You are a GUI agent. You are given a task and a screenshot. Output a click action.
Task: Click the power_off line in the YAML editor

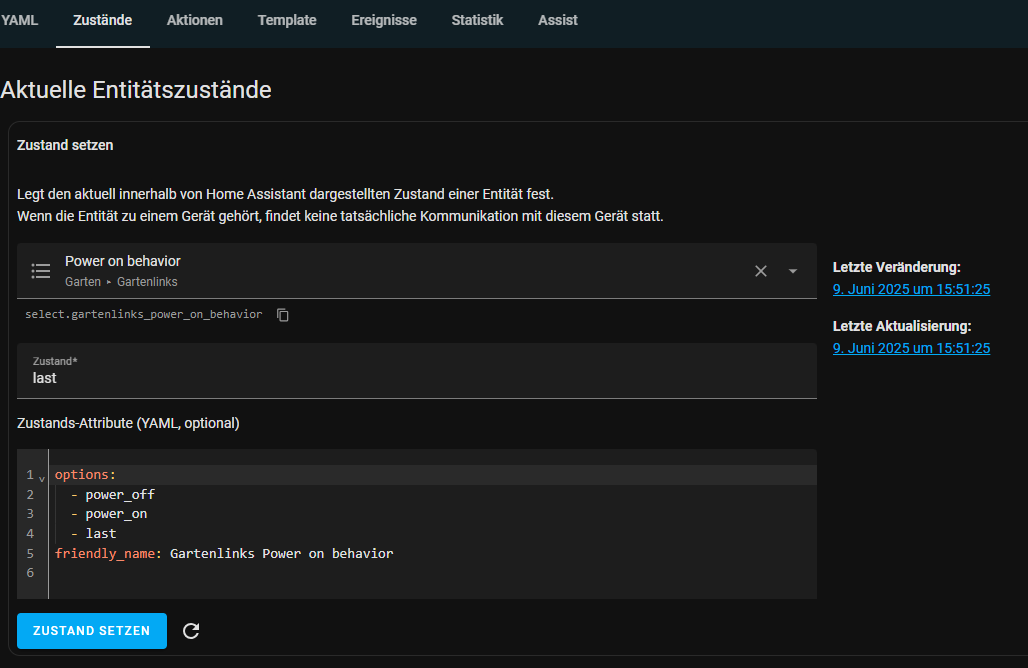tap(120, 494)
